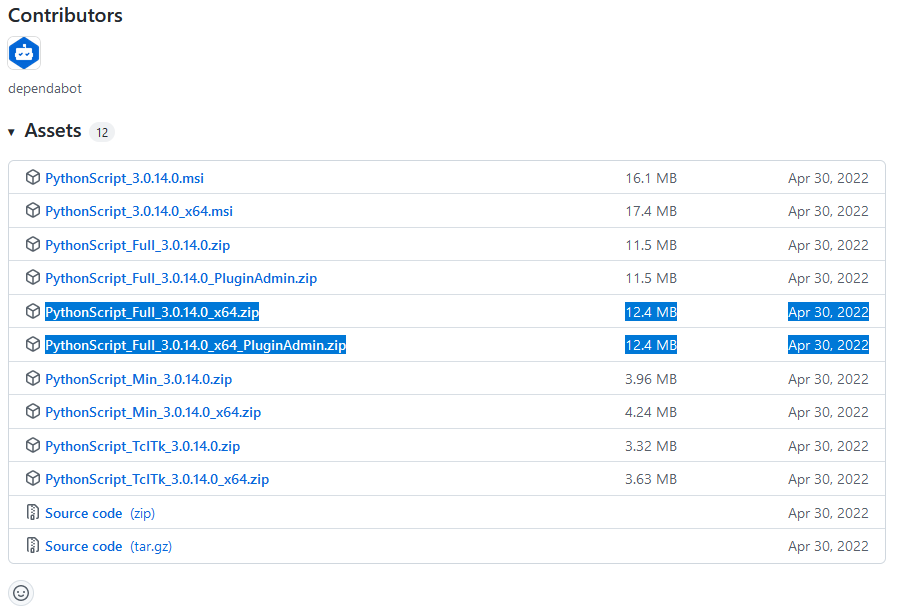Click zip file icon beside Source code (zip)
901x615 pixels.
pyautogui.click(x=33, y=512)
